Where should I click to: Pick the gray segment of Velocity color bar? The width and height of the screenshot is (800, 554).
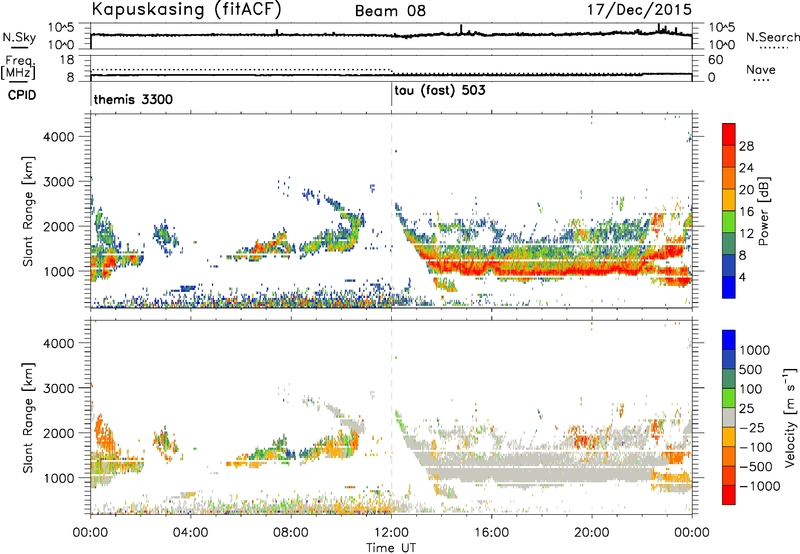point(729,417)
